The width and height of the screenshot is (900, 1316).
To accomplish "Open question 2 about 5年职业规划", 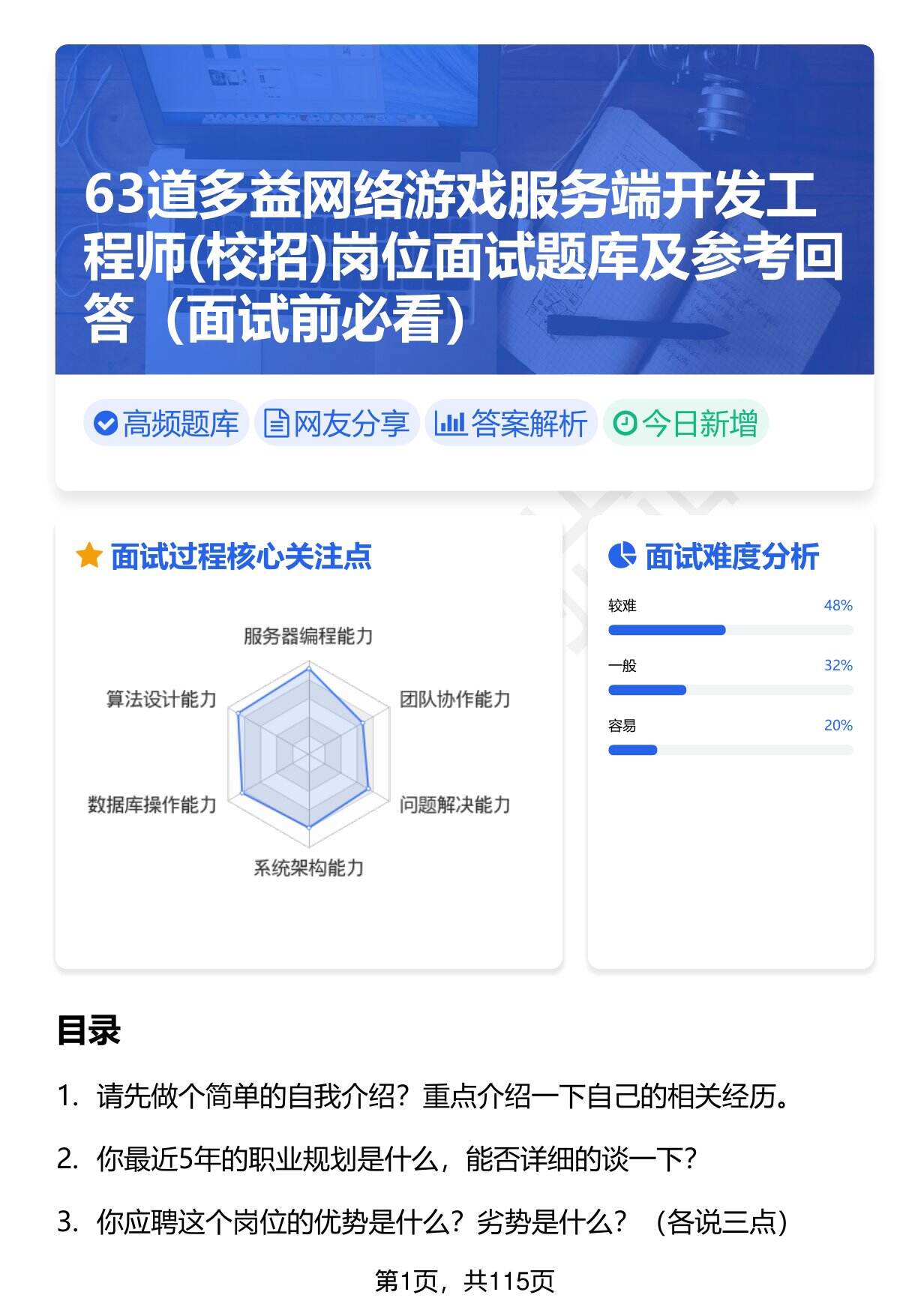I will tap(397, 1160).
